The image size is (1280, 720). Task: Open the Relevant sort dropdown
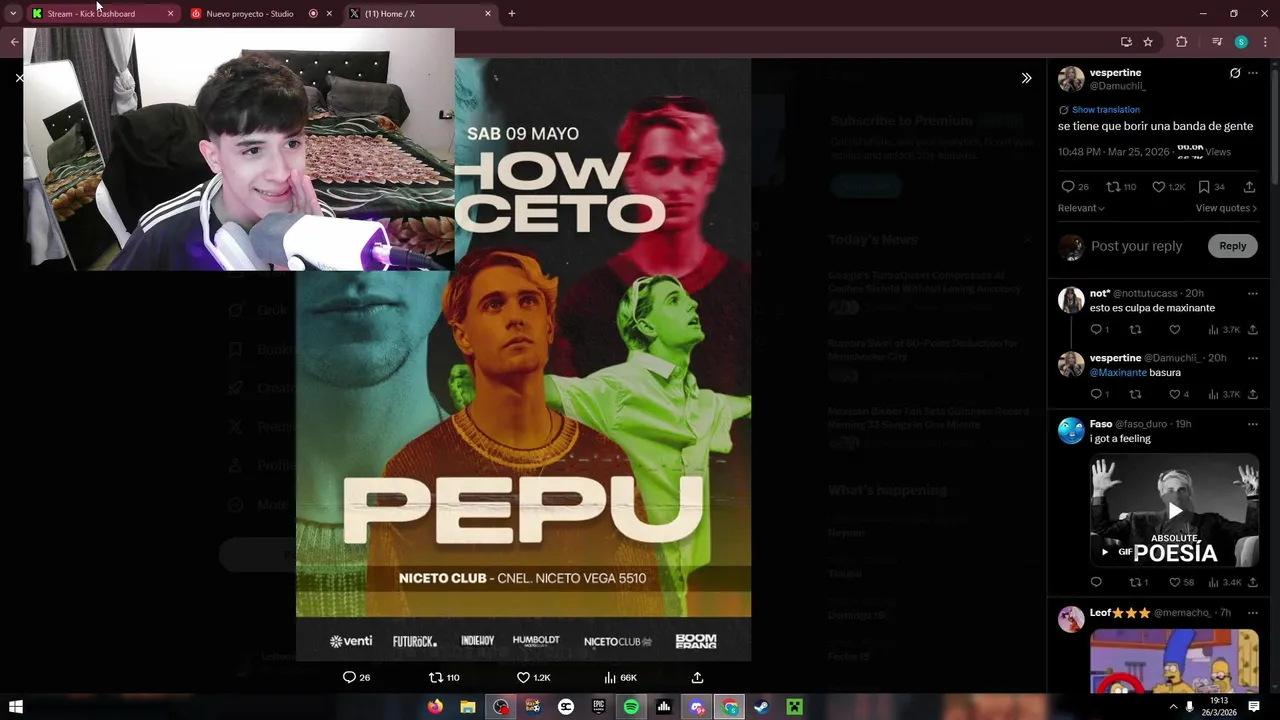pos(1081,208)
